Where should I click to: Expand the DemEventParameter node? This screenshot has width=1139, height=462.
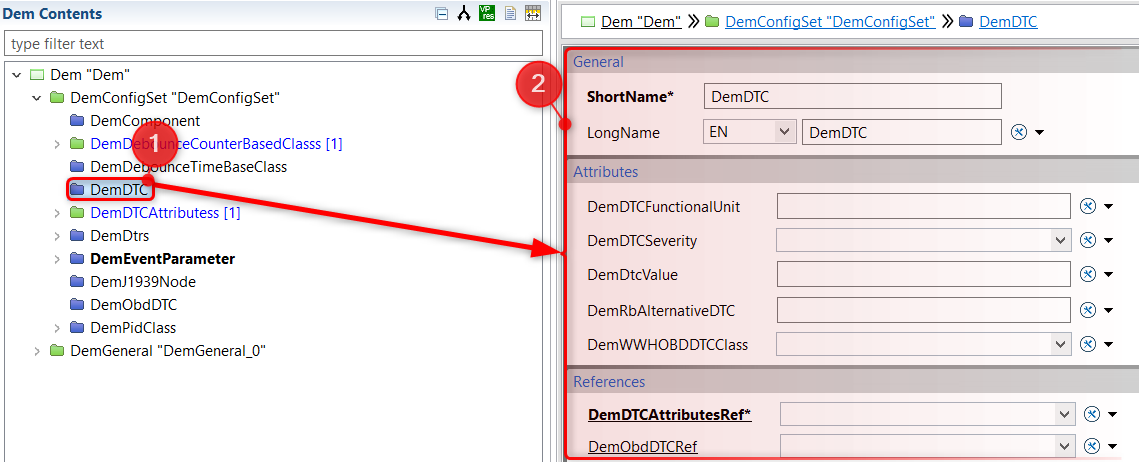tap(57, 259)
